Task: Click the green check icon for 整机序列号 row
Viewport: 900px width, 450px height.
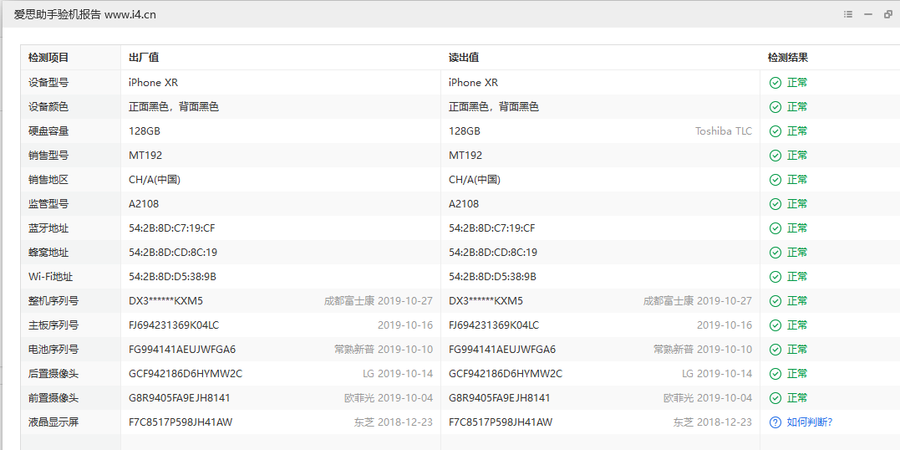Action: [x=775, y=301]
